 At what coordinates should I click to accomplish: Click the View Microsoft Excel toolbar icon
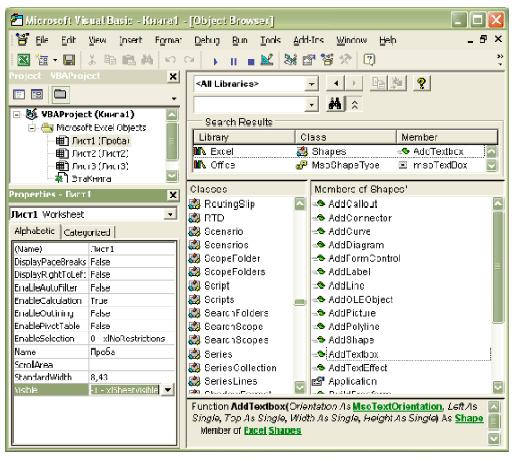click(x=23, y=60)
